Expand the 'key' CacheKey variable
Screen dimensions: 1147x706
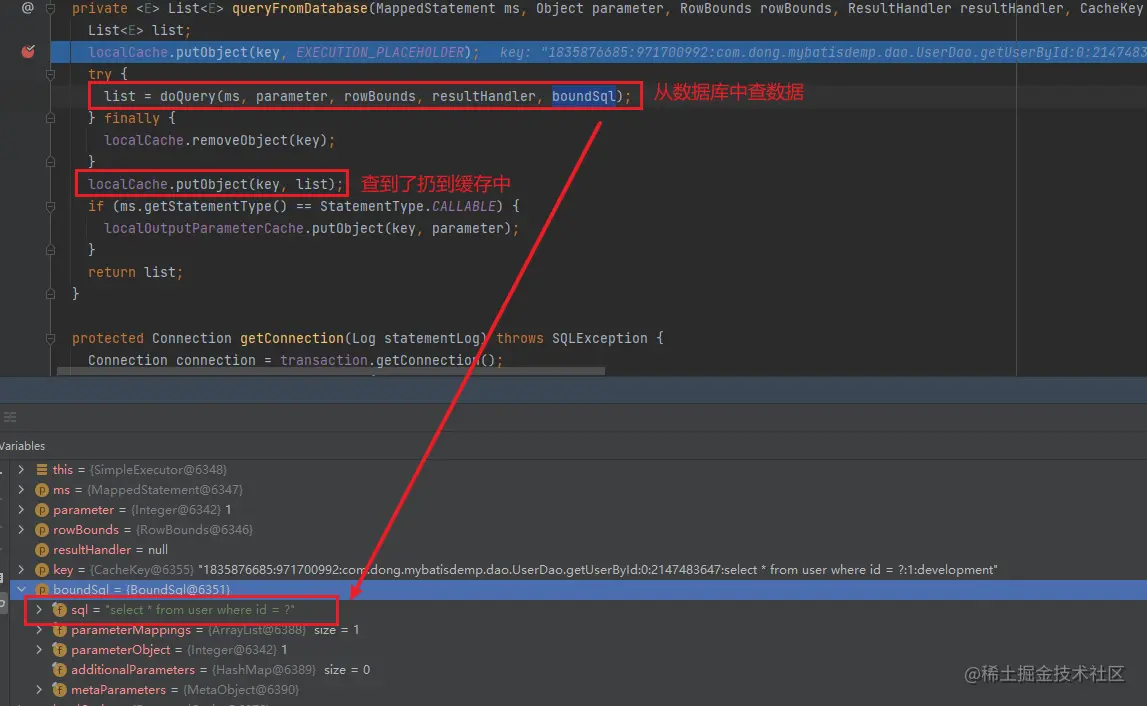click(21, 569)
